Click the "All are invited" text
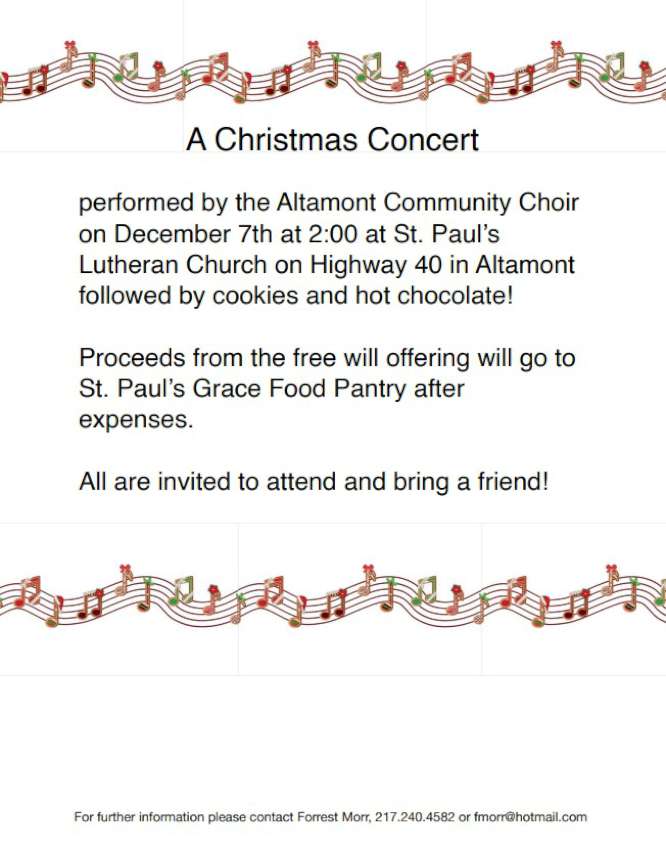 pyautogui.click(x=155, y=481)
